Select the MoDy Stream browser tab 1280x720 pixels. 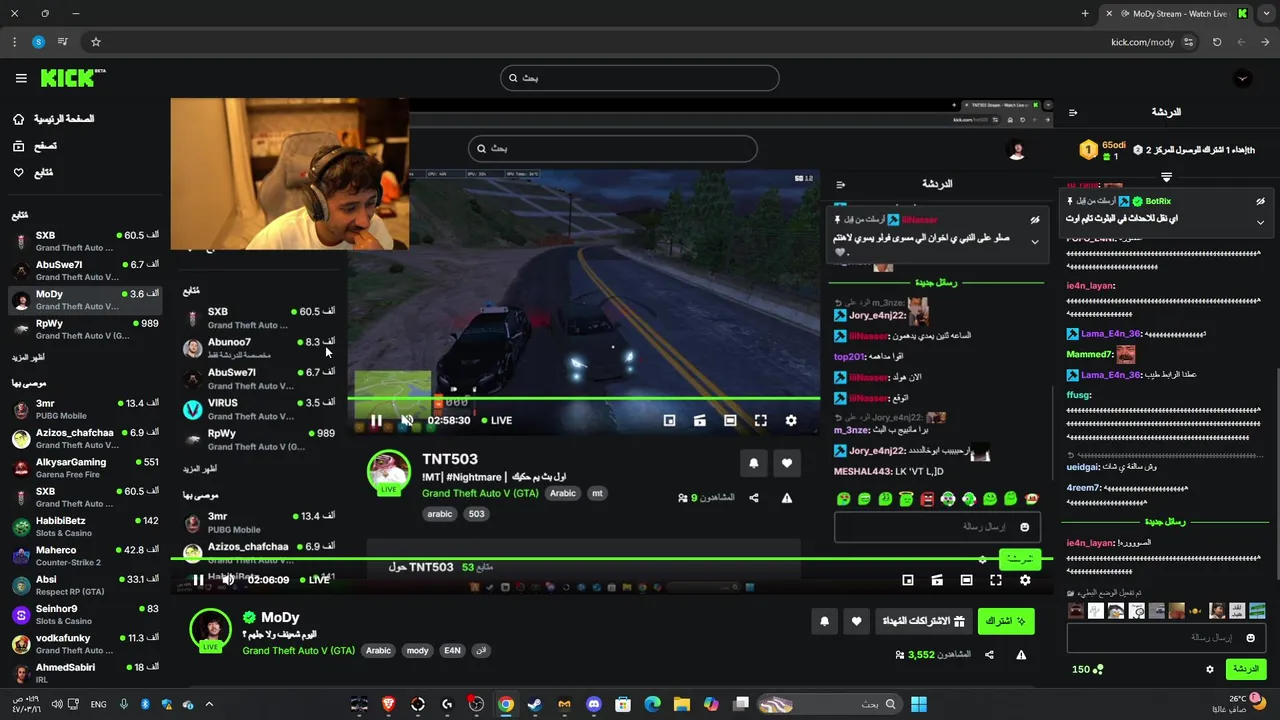coord(1176,14)
